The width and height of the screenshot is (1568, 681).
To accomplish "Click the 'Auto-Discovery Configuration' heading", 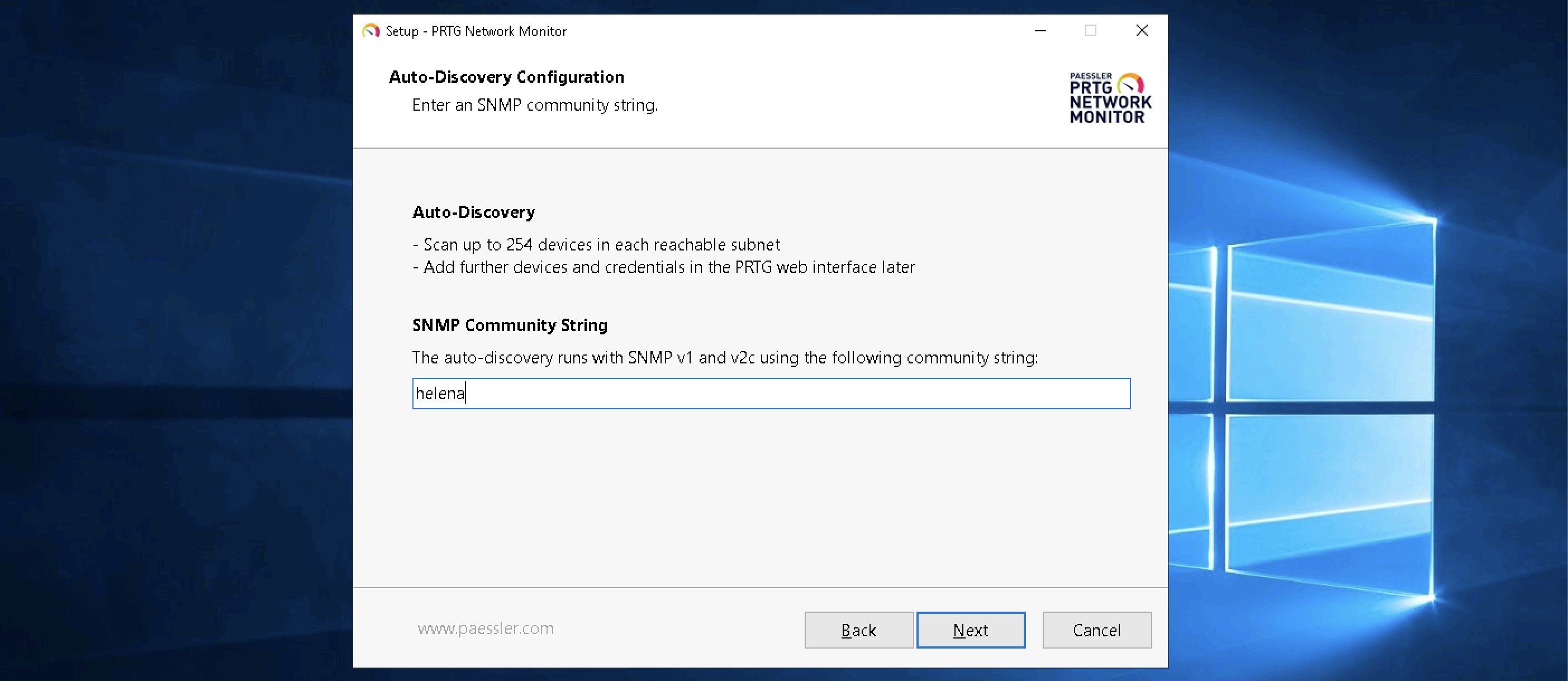I will click(x=506, y=77).
